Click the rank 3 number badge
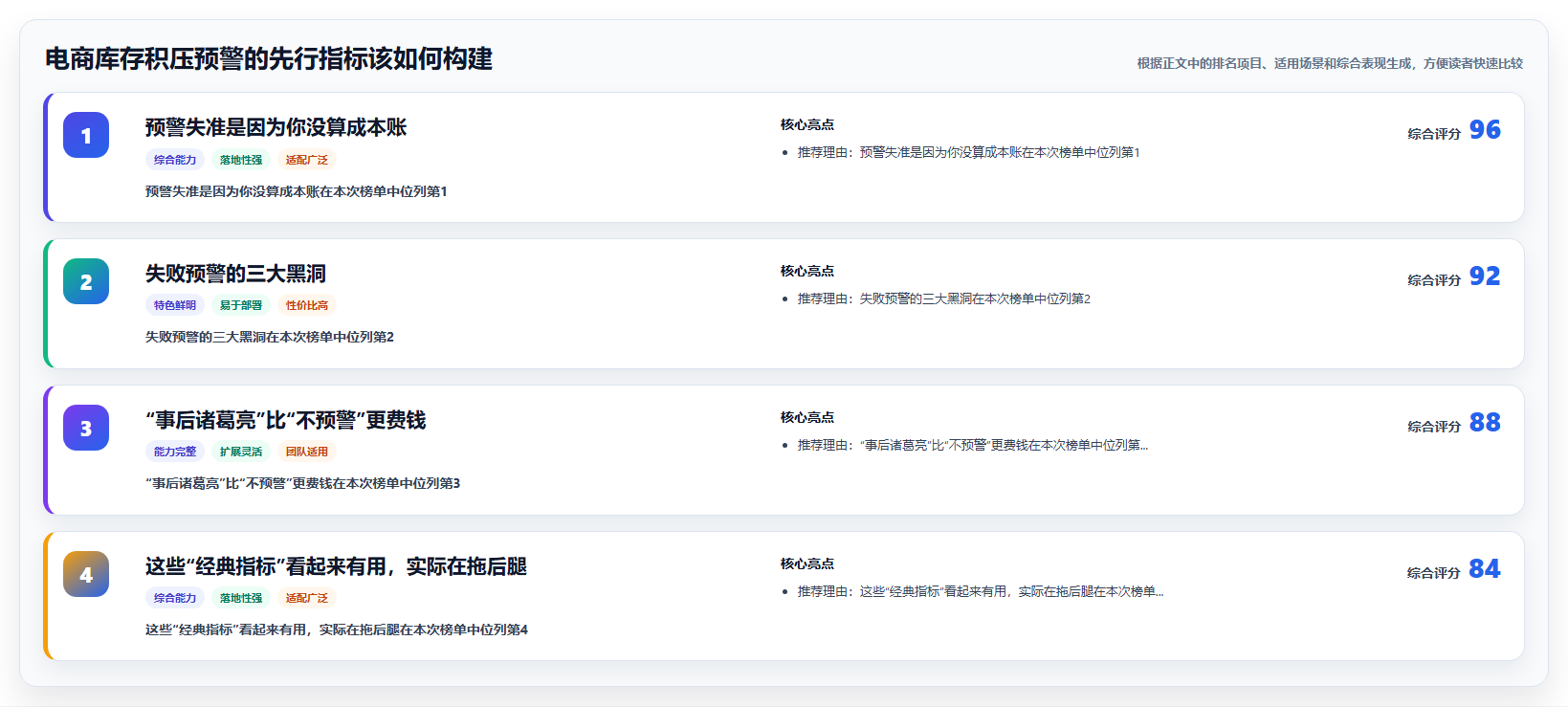The width and height of the screenshot is (1568, 707). coord(86,428)
